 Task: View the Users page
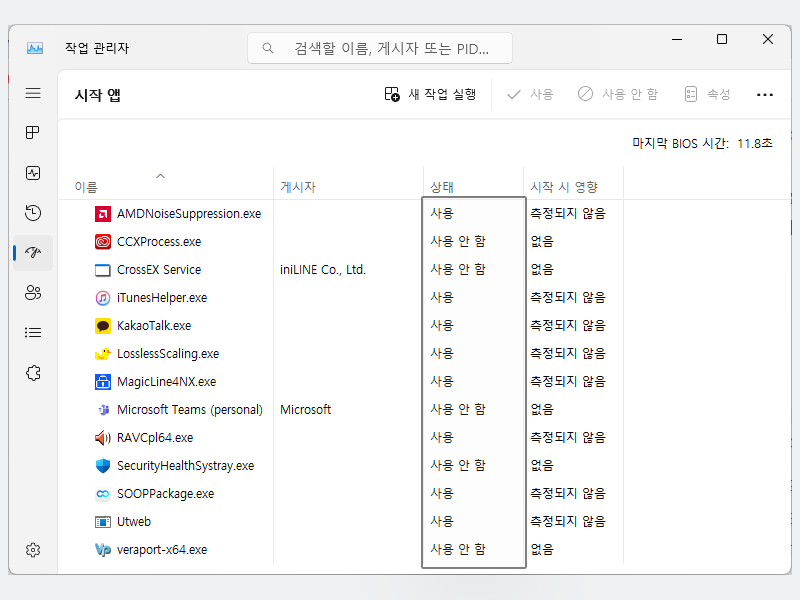[x=33, y=292]
